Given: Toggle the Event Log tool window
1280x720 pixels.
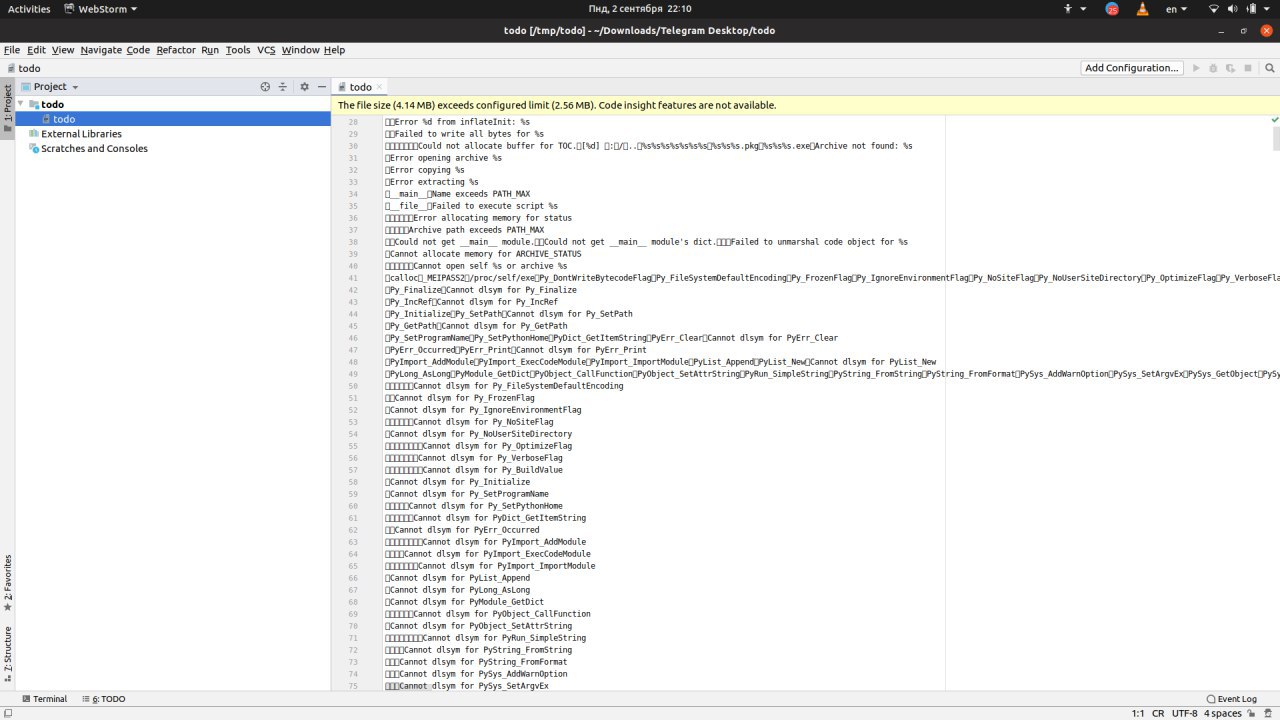Looking at the screenshot, I should (x=1232, y=699).
